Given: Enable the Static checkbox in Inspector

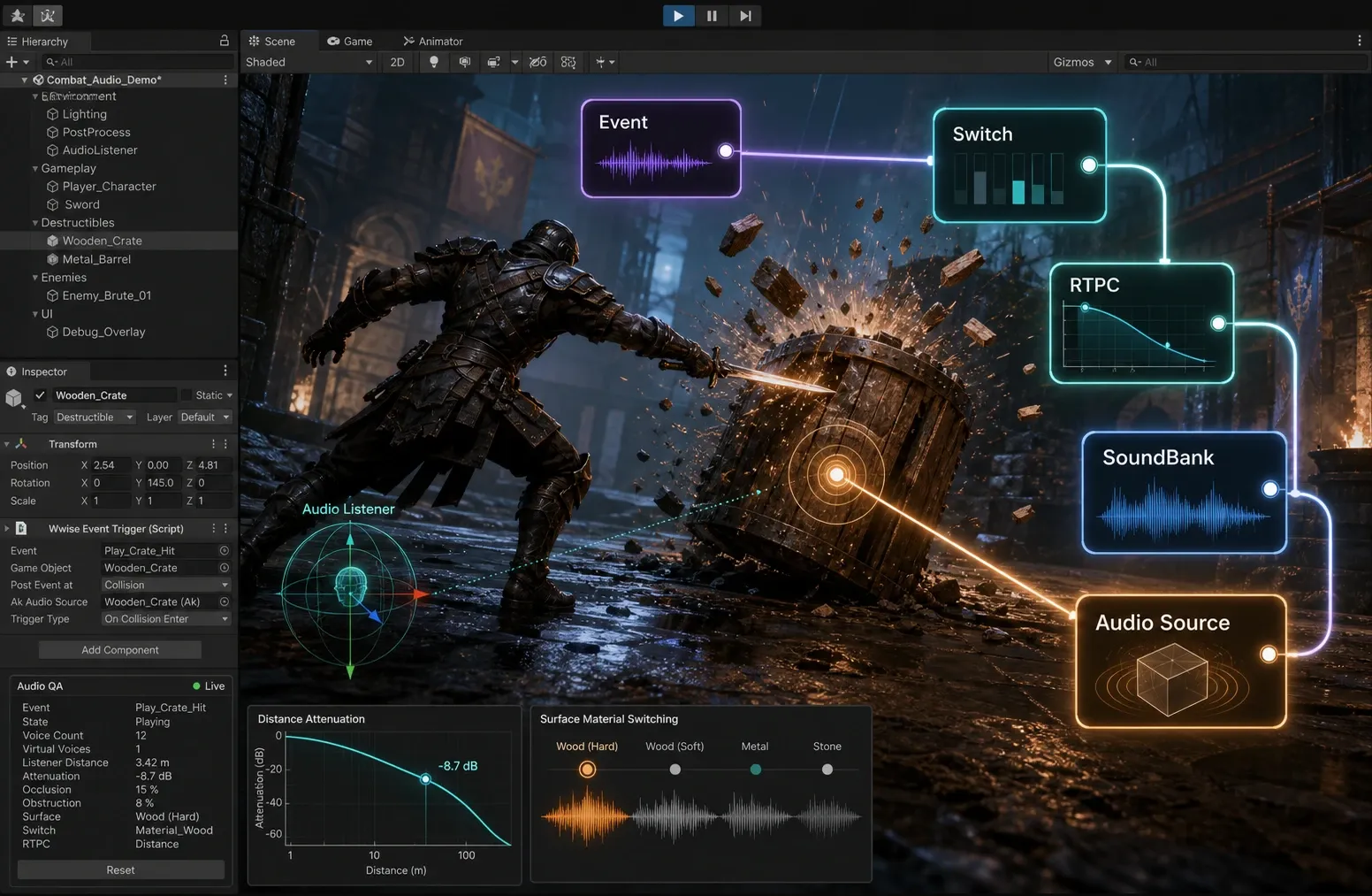Looking at the screenshot, I should point(186,395).
